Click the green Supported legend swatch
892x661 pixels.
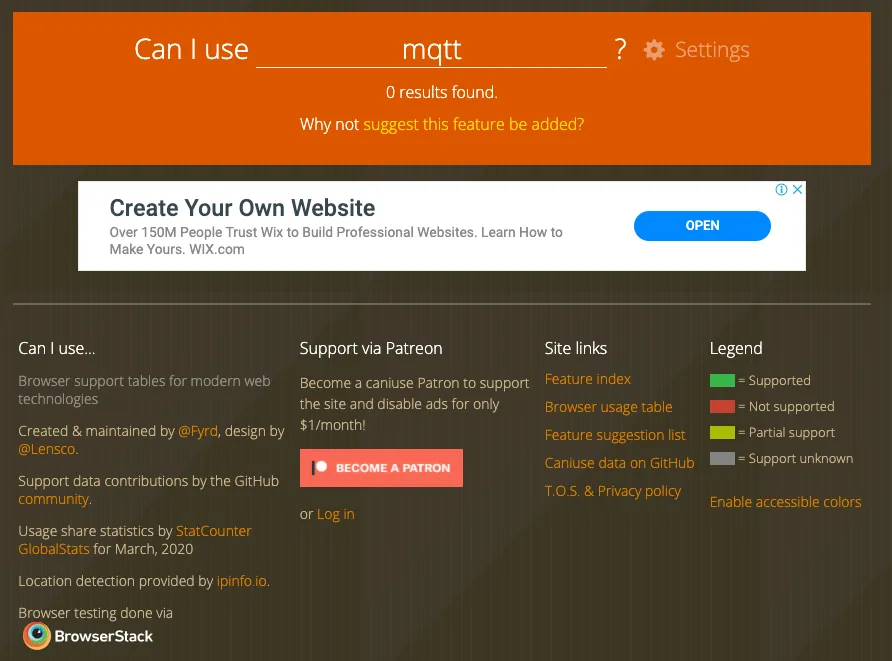point(722,381)
